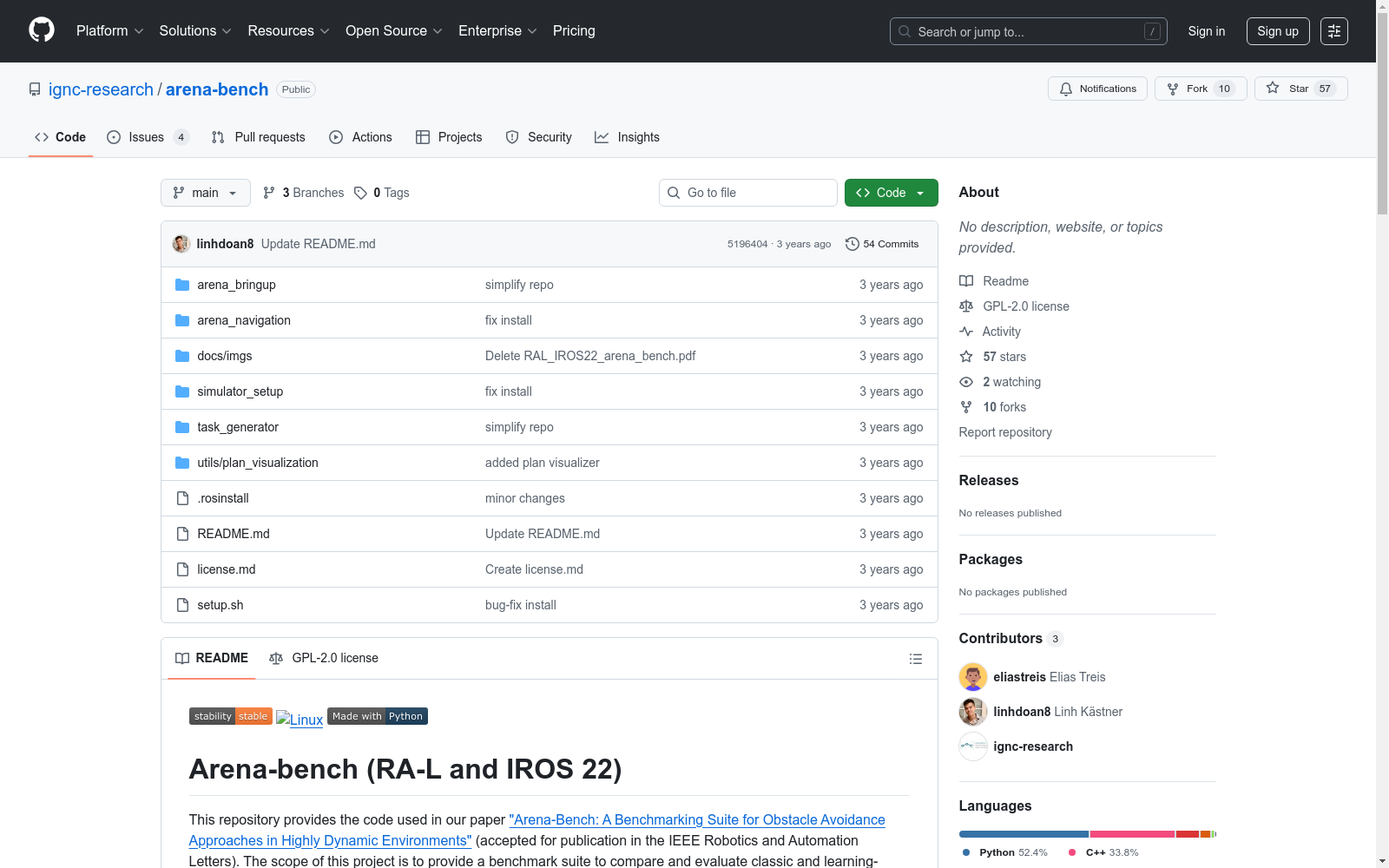1389x868 pixels.
Task: Open the Pricing link
Action: point(574,31)
